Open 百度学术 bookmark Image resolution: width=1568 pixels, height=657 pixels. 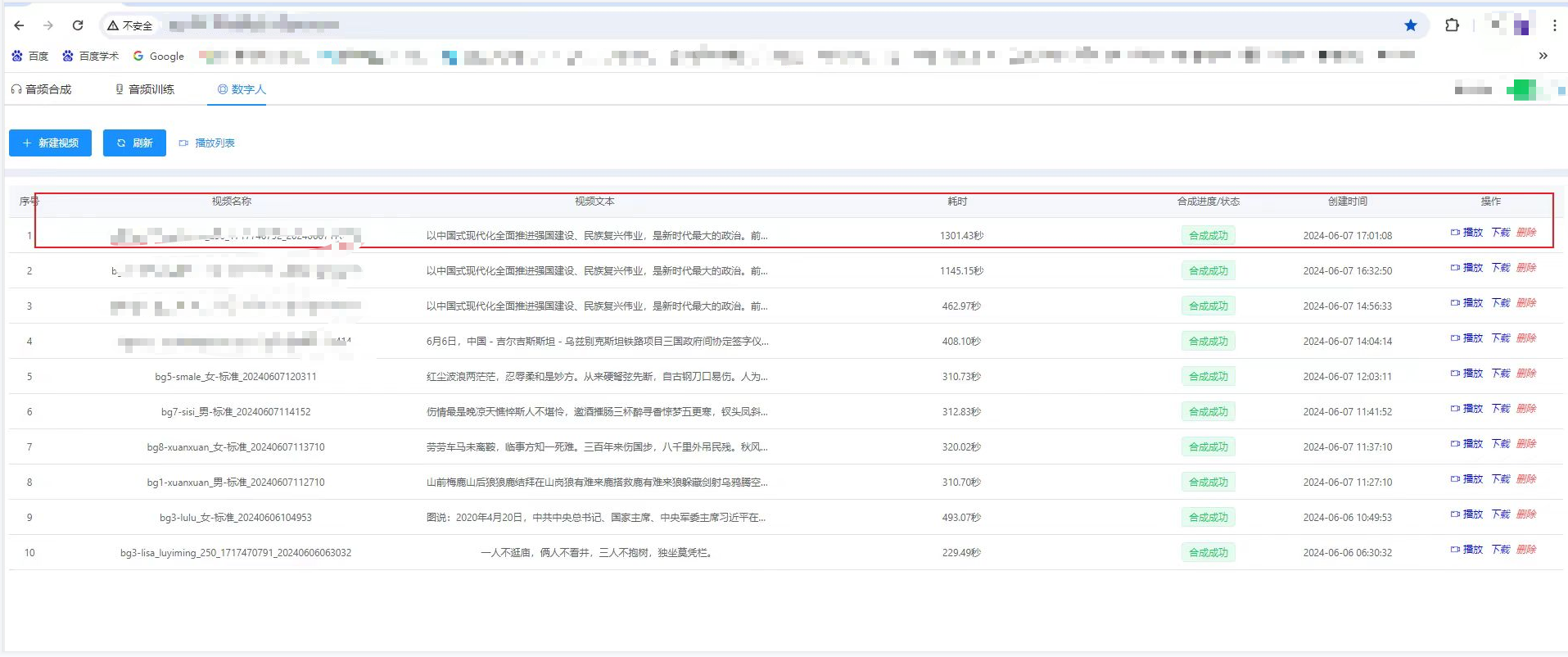[91, 56]
